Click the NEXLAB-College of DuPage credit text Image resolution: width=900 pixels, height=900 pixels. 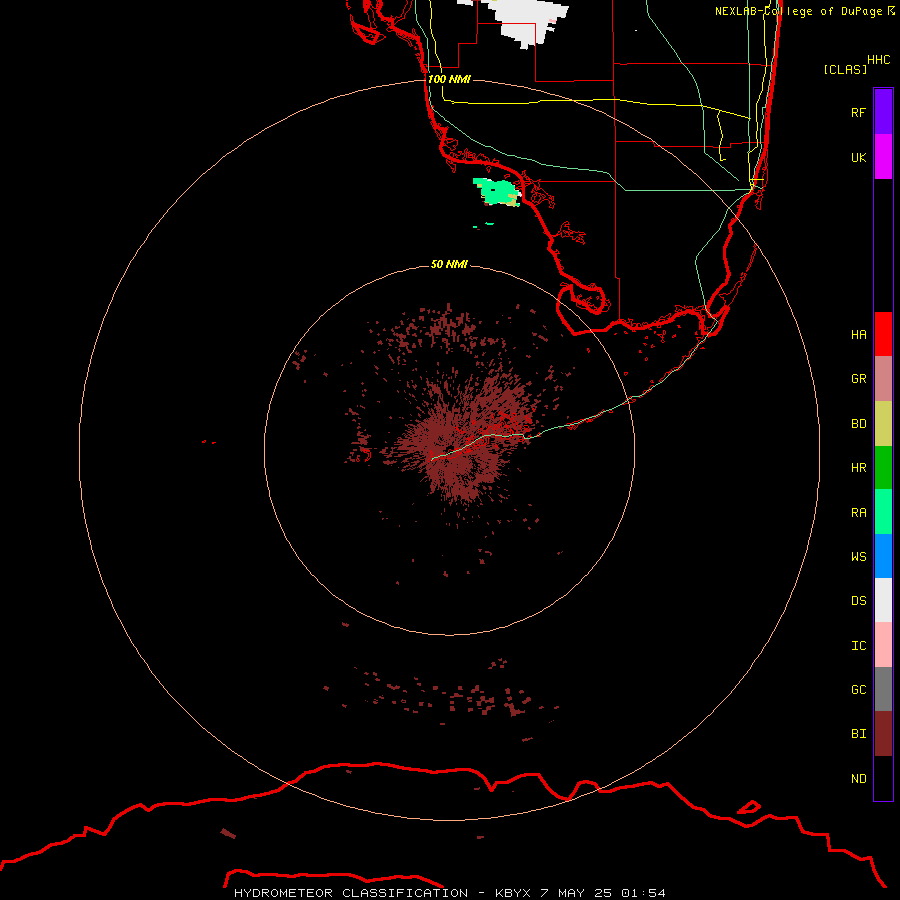tap(798, 11)
